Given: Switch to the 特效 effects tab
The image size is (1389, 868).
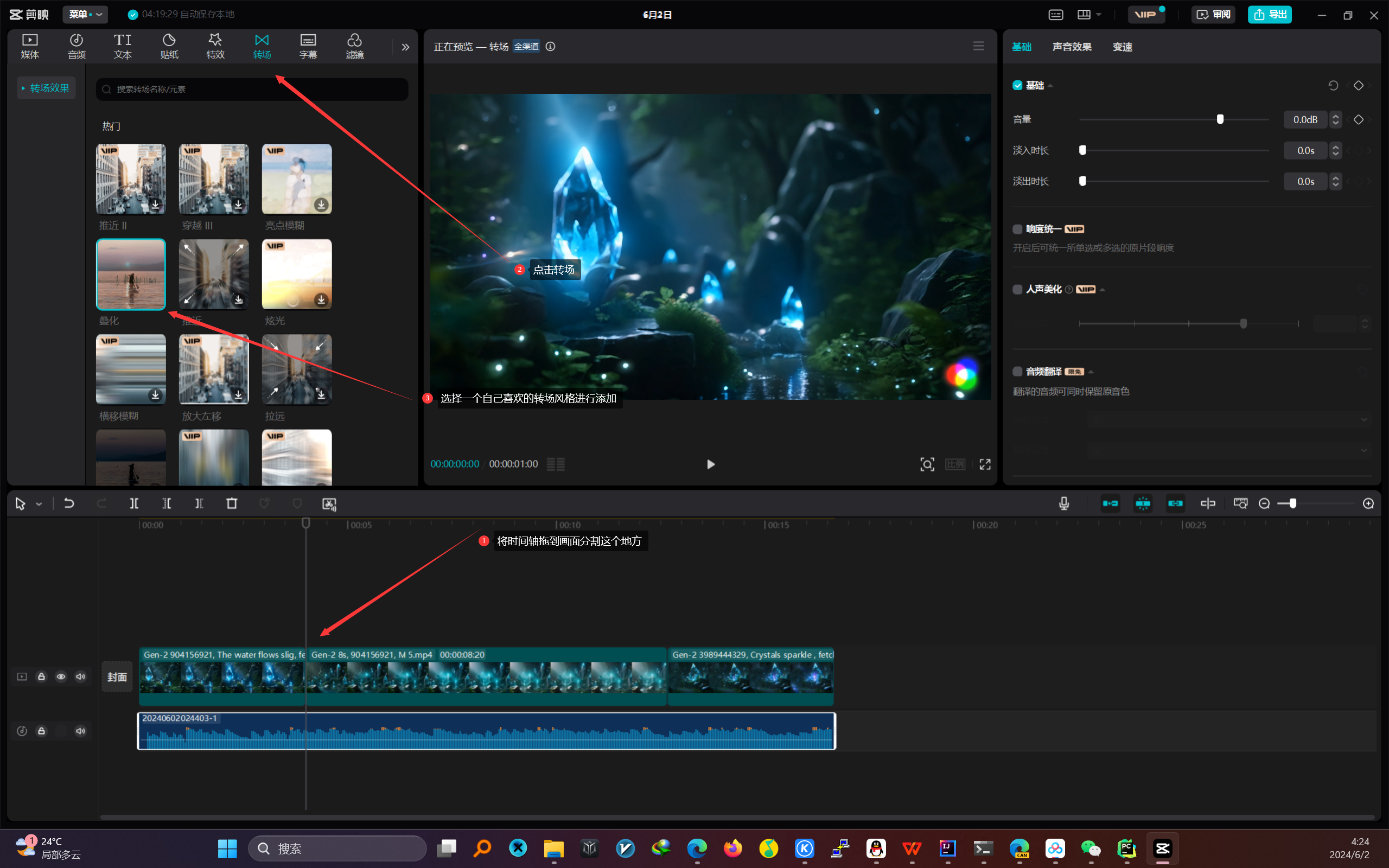Looking at the screenshot, I should [215, 46].
